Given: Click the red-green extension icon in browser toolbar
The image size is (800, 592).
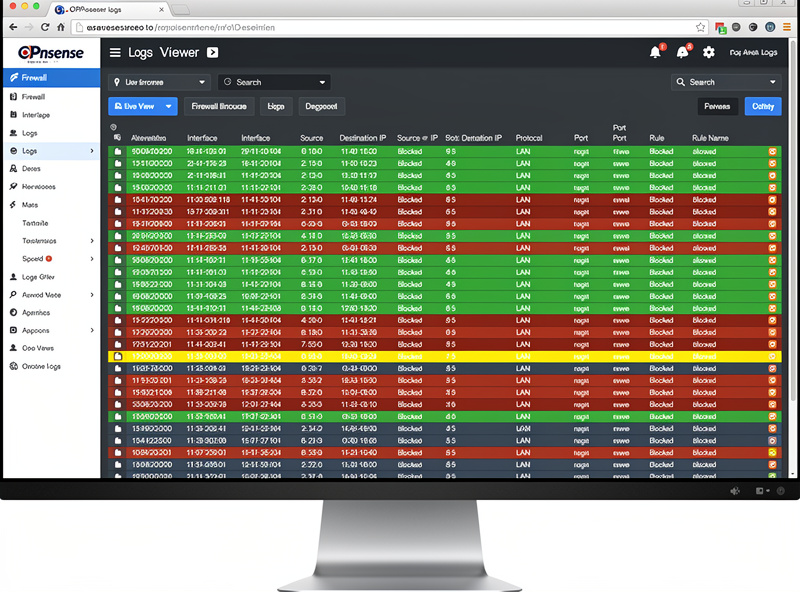Looking at the screenshot, I should (720, 28).
